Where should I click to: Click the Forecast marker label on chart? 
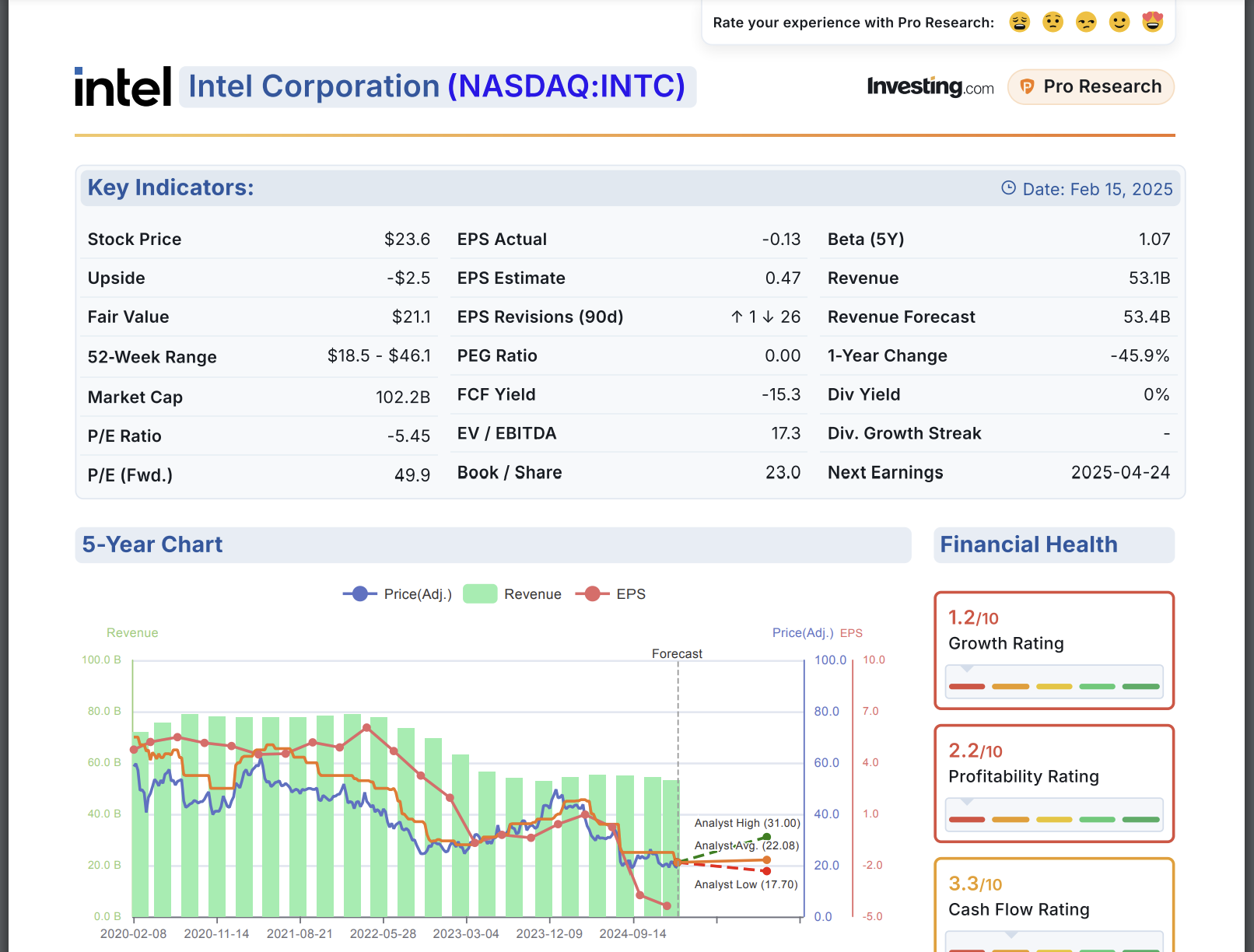(677, 654)
